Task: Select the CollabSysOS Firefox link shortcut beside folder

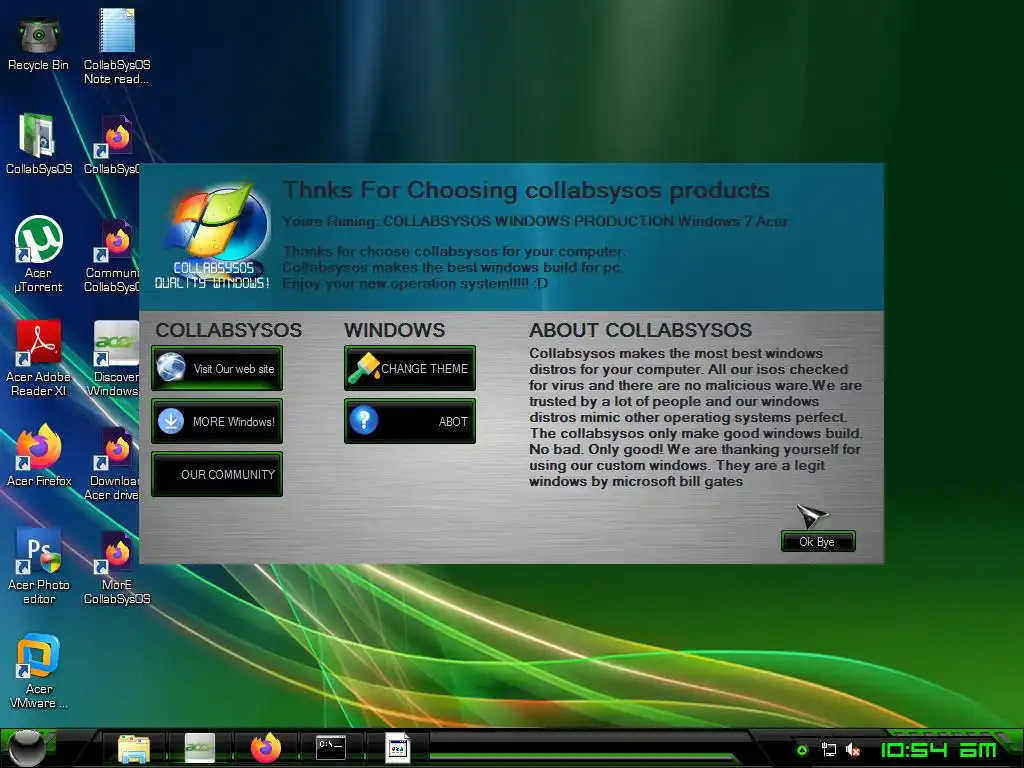Action: 112,145
